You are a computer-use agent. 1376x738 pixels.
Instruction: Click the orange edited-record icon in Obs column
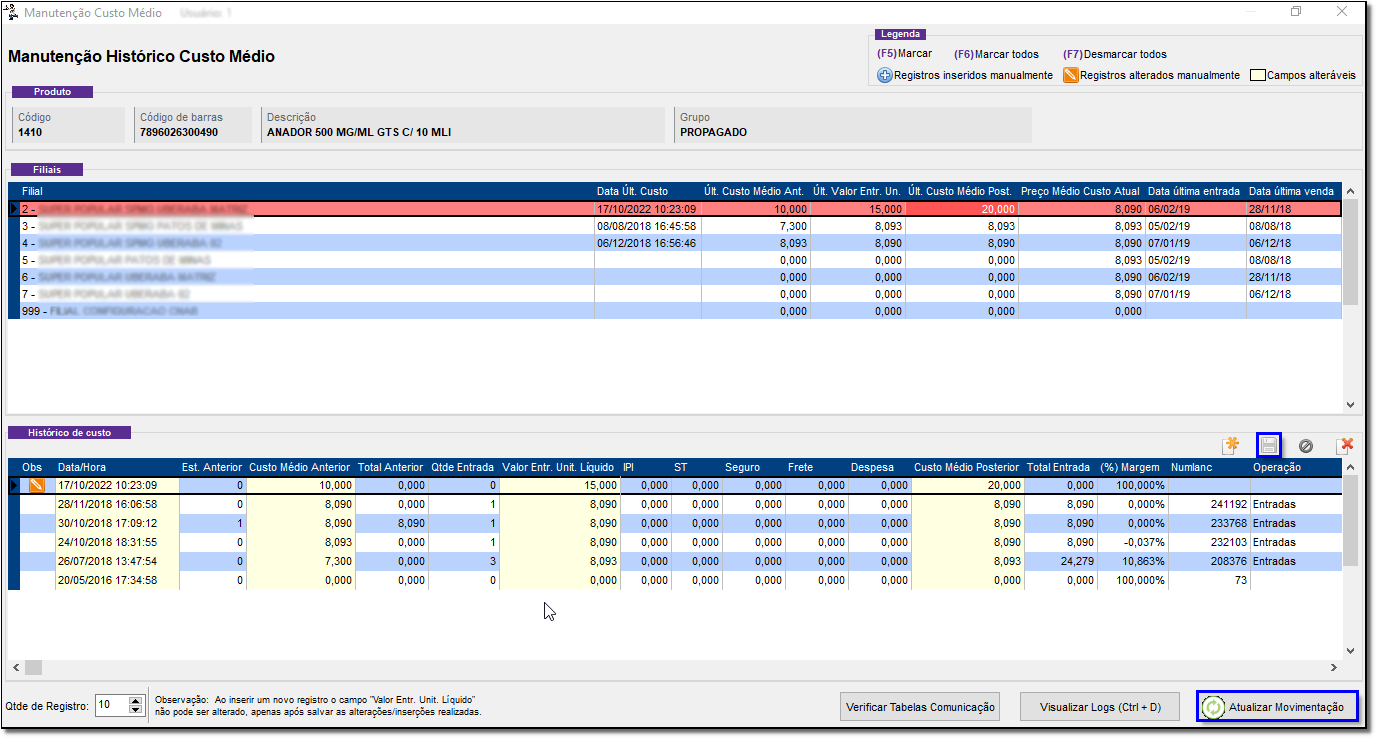(x=36, y=486)
